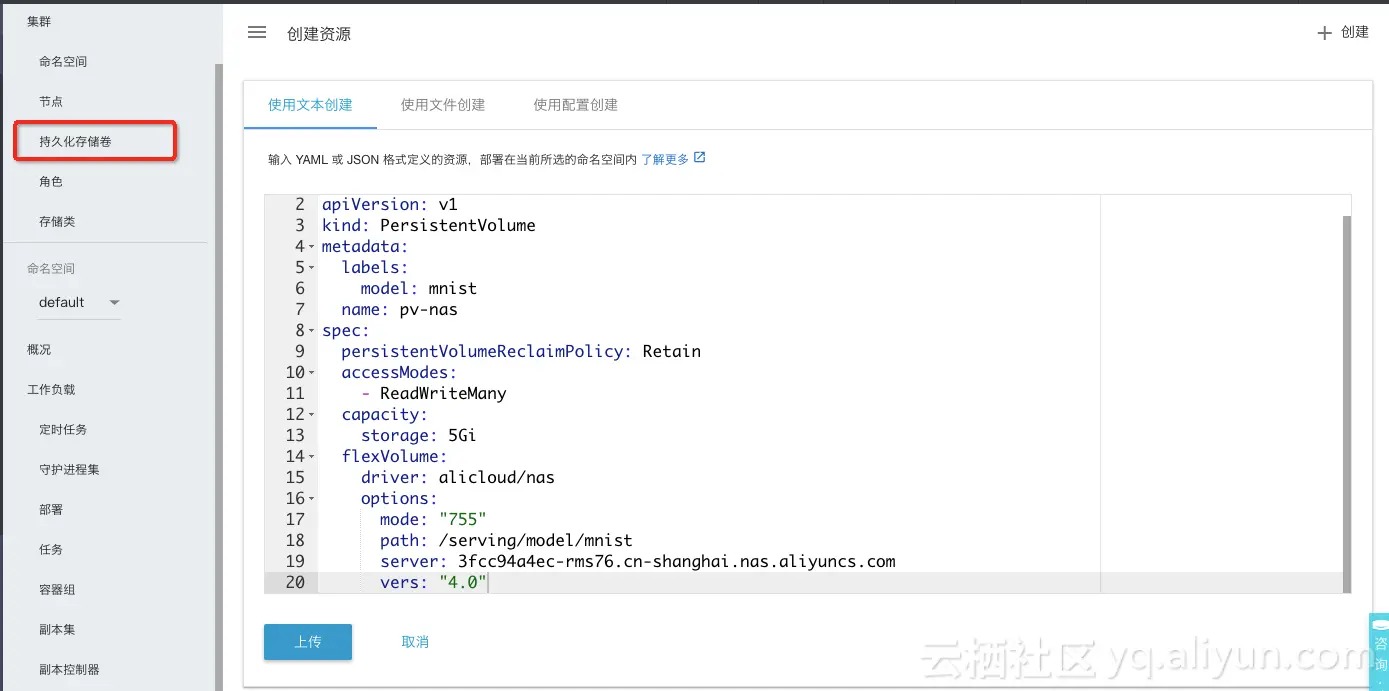
Task: Collapse capacity fold at line 12
Action: (x=311, y=415)
